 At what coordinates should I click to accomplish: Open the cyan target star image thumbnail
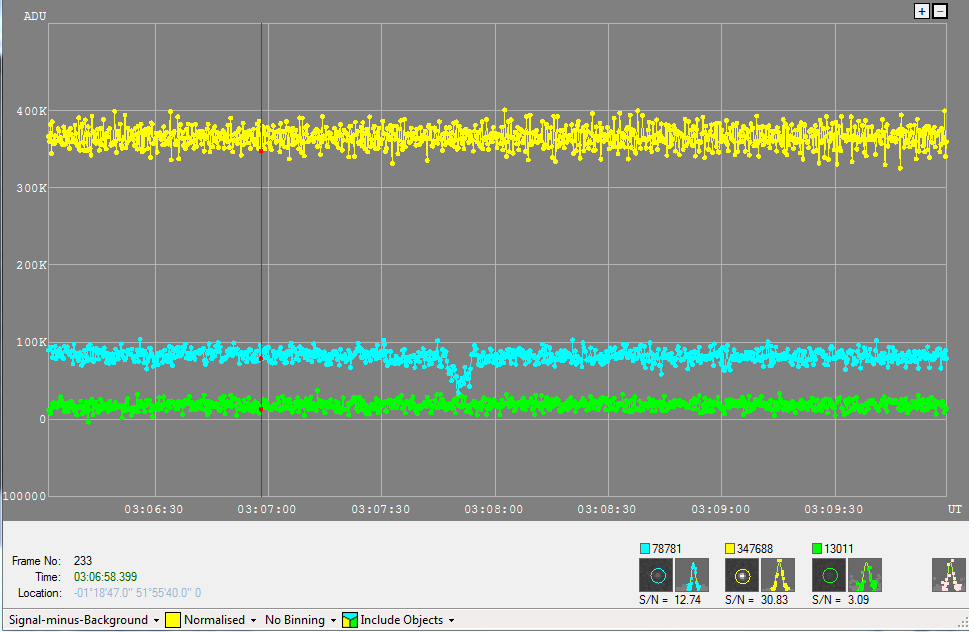click(657, 575)
